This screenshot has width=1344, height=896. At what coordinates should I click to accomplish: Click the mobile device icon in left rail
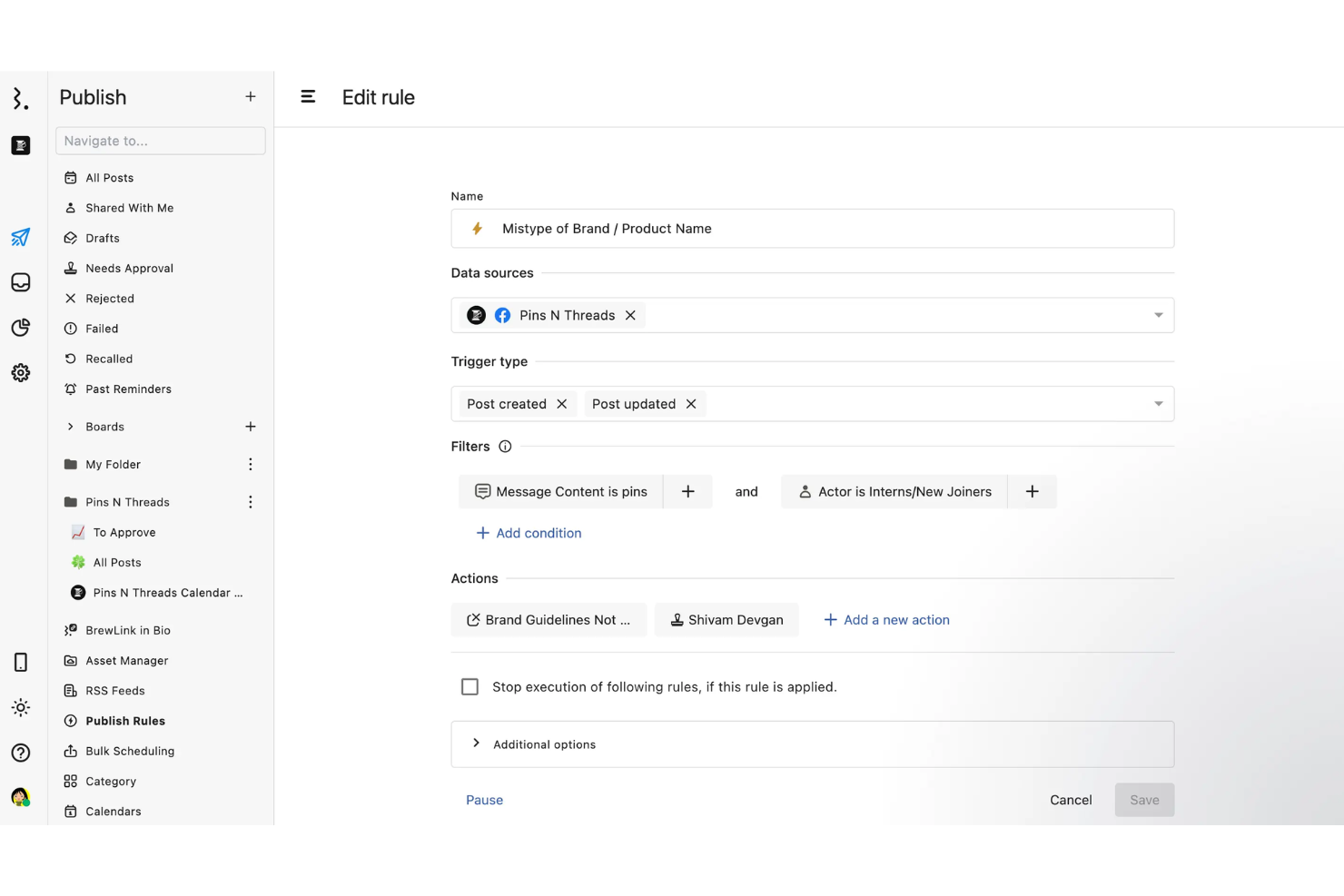tap(20, 662)
